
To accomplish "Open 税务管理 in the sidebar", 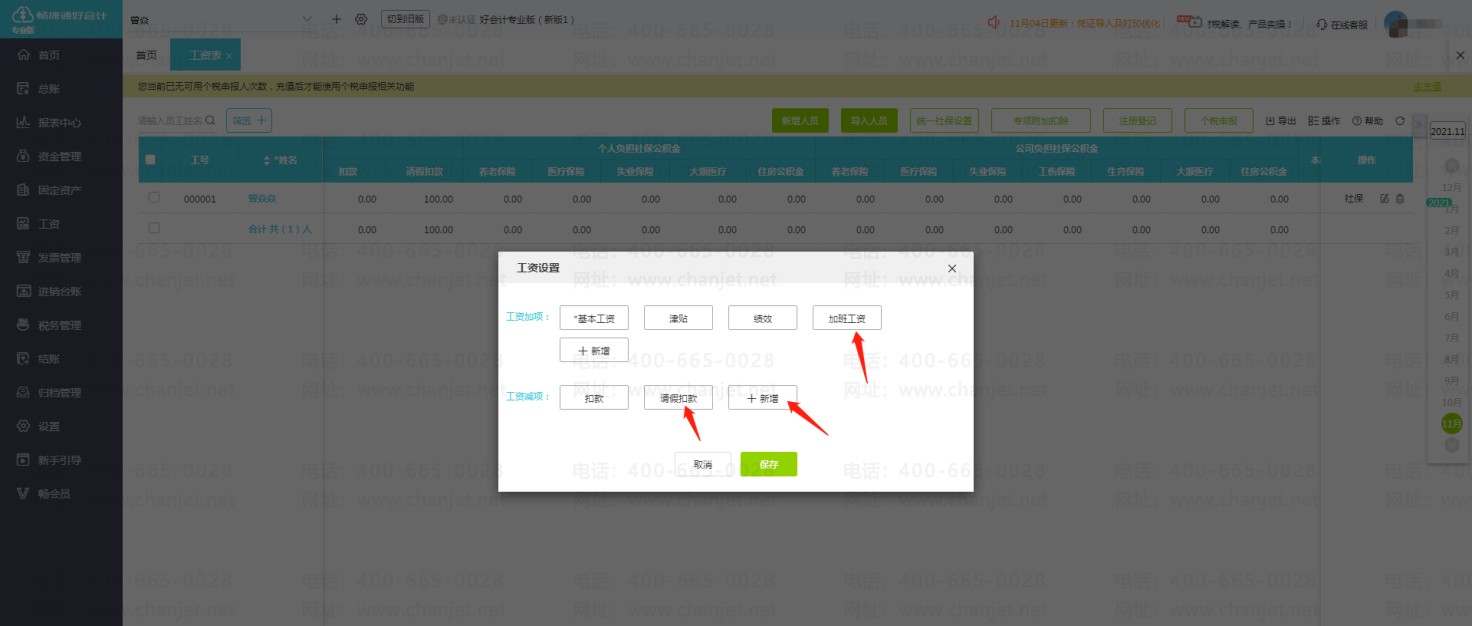I will (60, 325).
